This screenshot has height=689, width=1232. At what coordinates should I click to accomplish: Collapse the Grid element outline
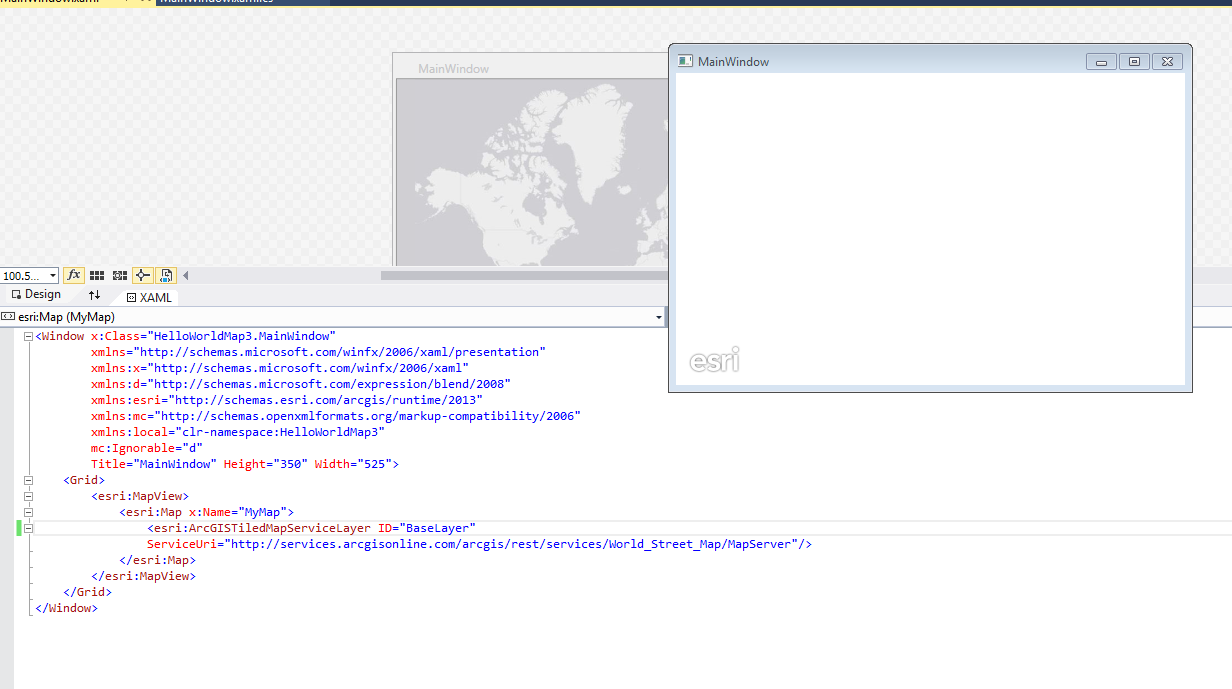point(28,481)
